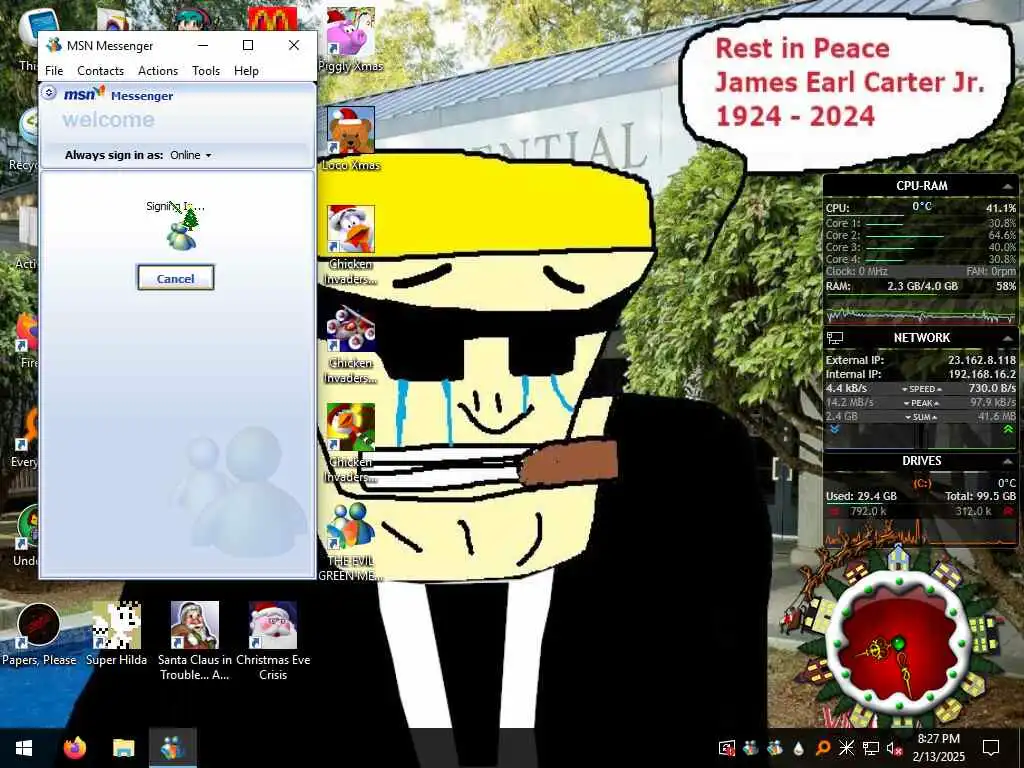Cancel the MSN Messenger sign-in

176,278
